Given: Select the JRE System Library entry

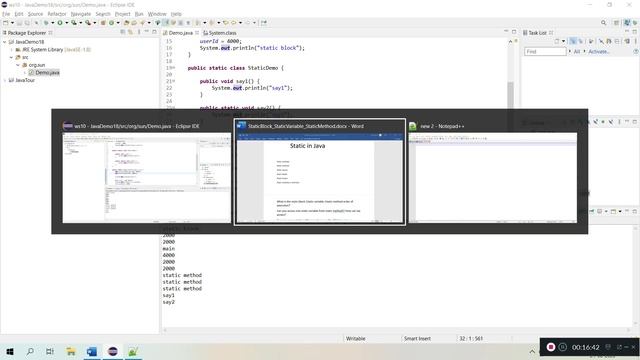Looking at the screenshot, I should pyautogui.click(x=53, y=49).
